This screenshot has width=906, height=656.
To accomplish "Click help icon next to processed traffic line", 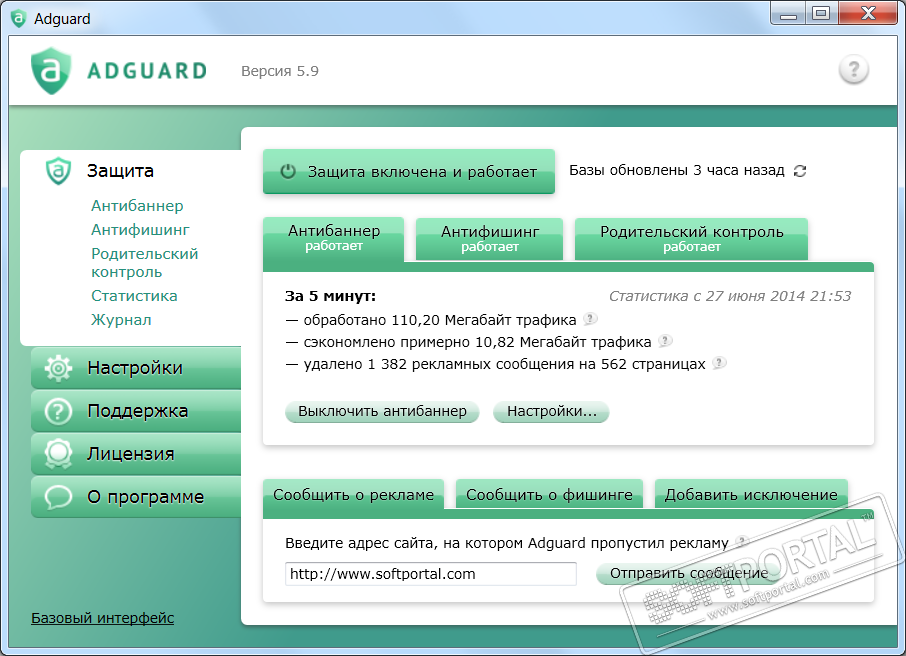I will pyautogui.click(x=590, y=320).
